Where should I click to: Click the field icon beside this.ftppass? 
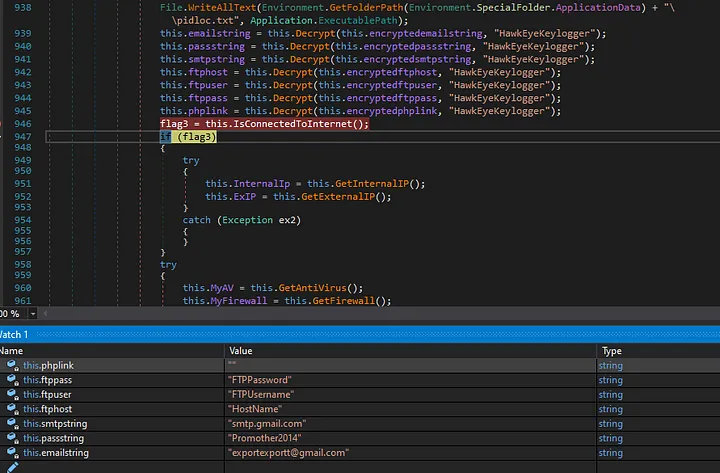click(12, 380)
